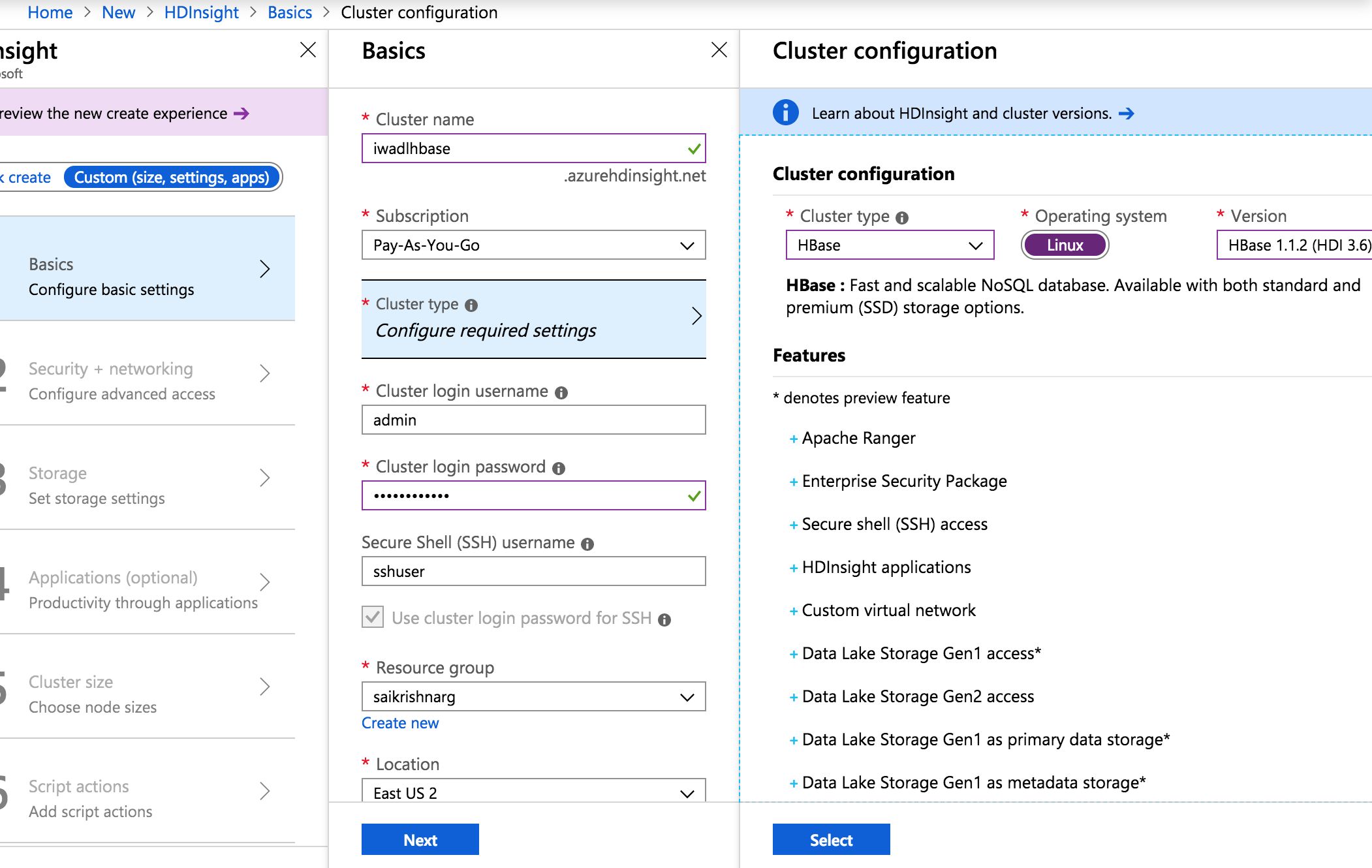Go to Home breadcrumb
Viewport: 1372px width, 868px height.
(x=50, y=12)
